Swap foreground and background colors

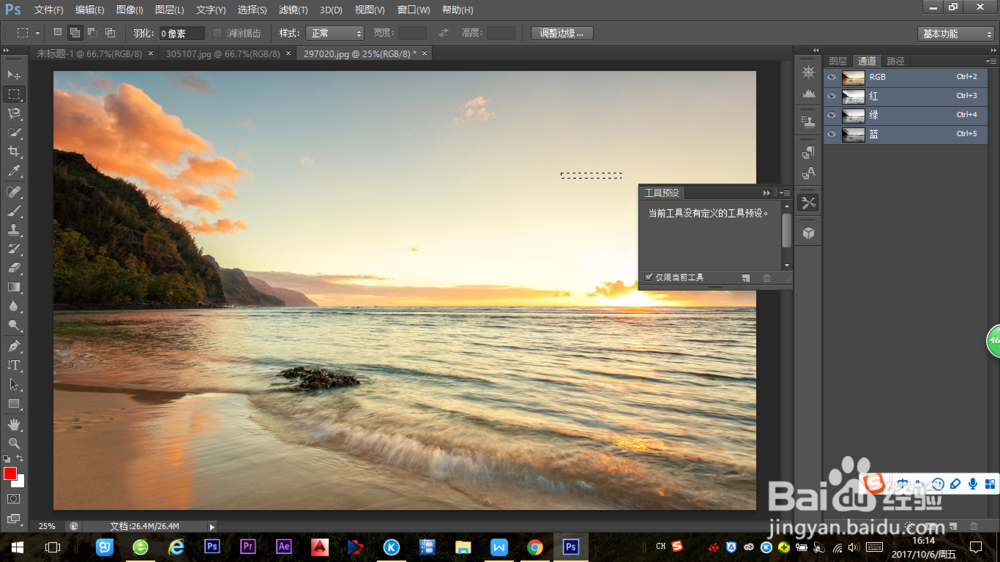pyautogui.click(x=20, y=459)
